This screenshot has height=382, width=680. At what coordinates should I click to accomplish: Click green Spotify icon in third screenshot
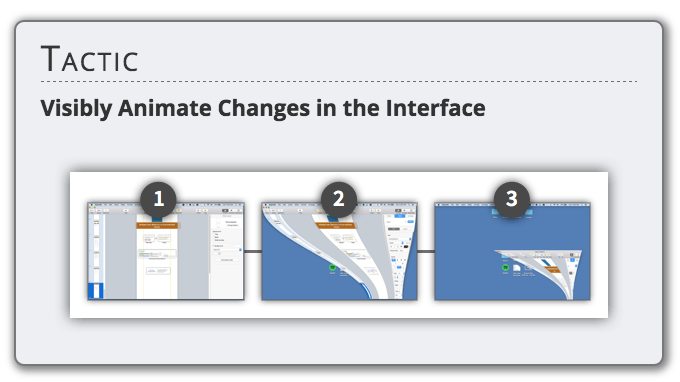505,268
